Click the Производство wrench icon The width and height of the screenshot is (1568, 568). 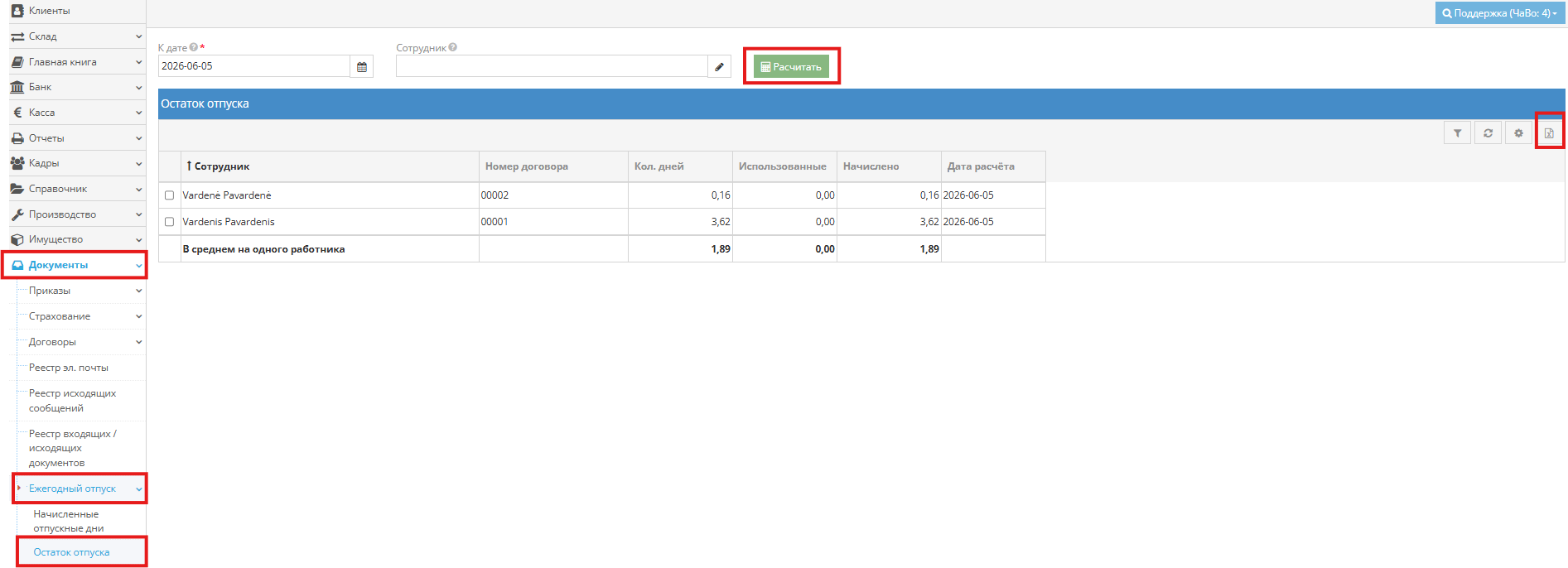[17, 214]
